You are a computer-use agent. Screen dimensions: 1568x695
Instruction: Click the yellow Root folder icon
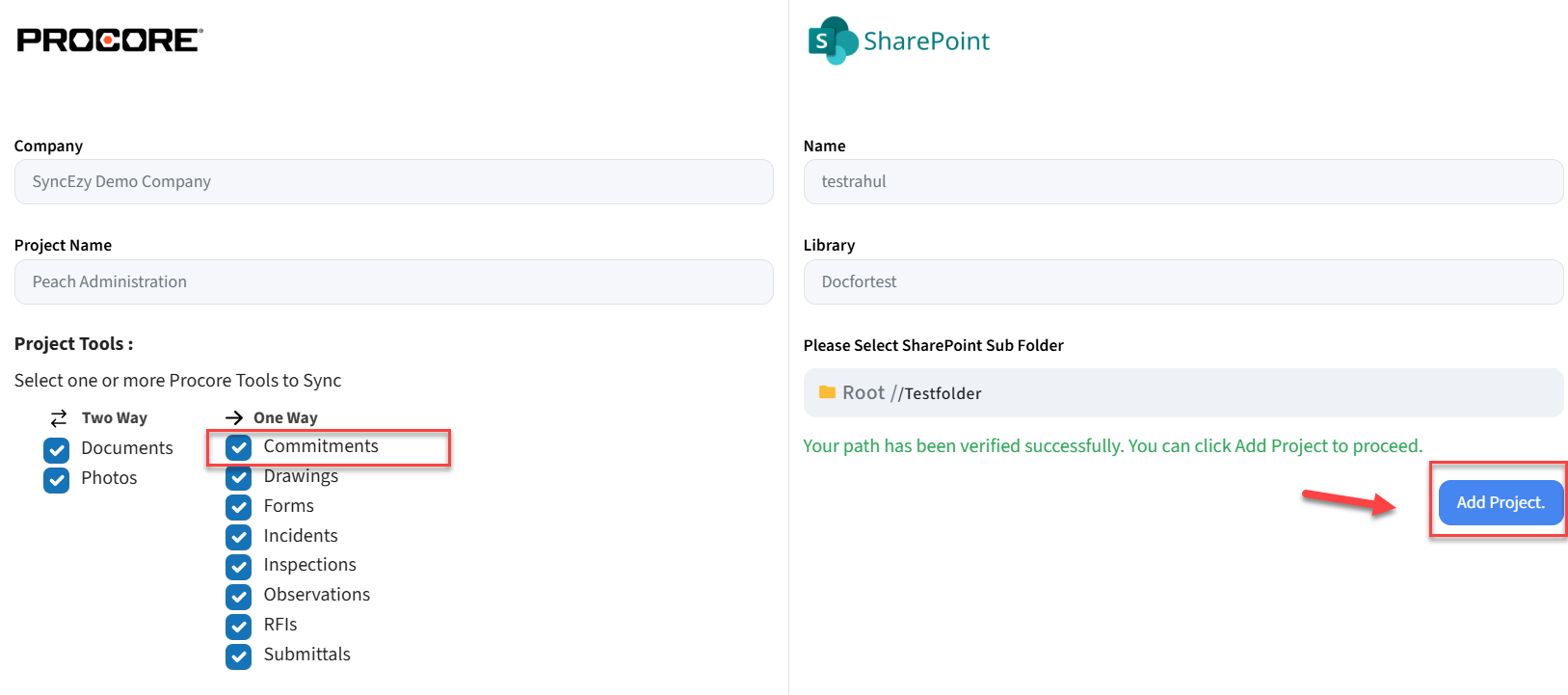(x=827, y=392)
